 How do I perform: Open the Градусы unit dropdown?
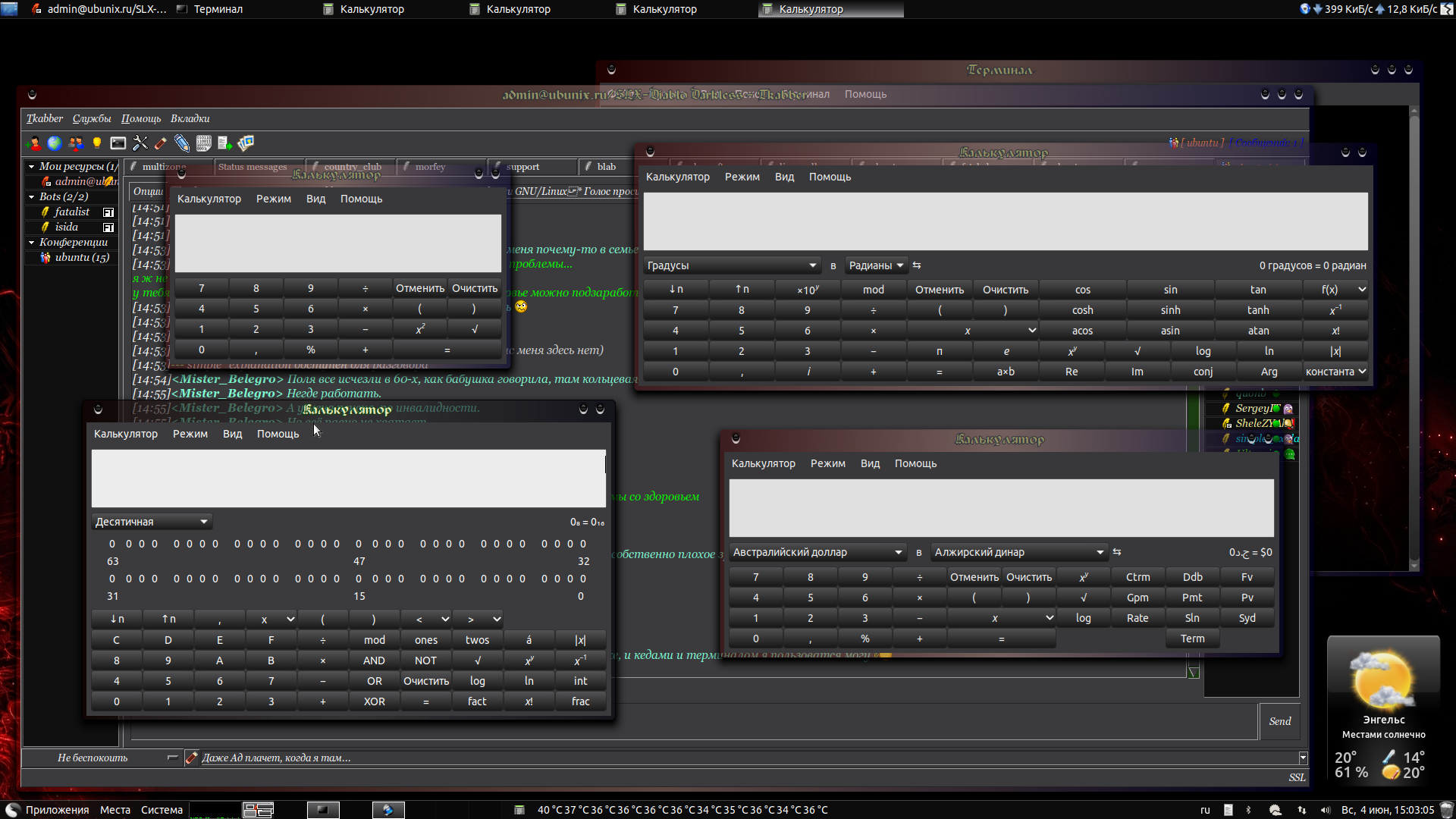click(x=731, y=265)
